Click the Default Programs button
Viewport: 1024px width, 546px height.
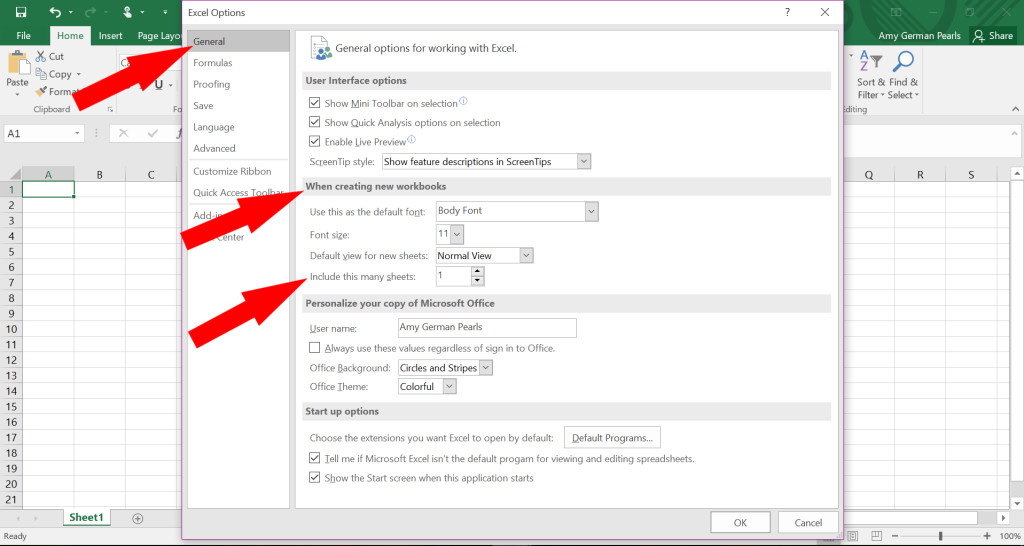click(x=612, y=438)
